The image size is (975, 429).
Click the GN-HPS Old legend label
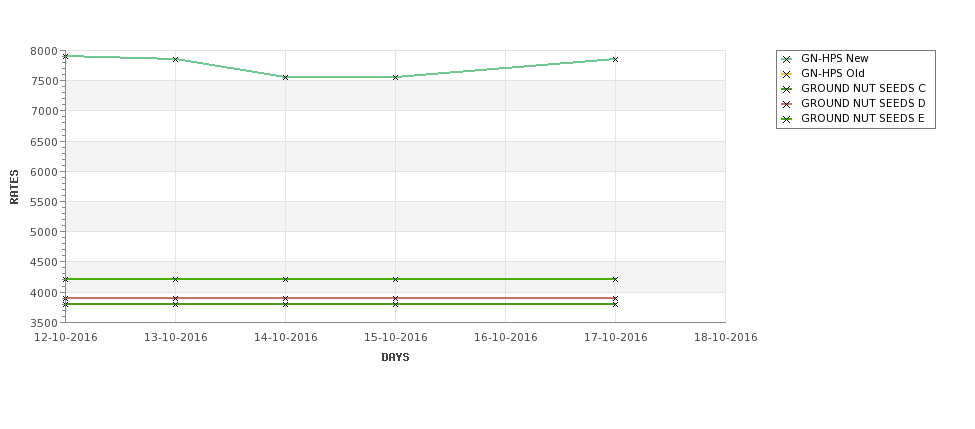click(833, 73)
